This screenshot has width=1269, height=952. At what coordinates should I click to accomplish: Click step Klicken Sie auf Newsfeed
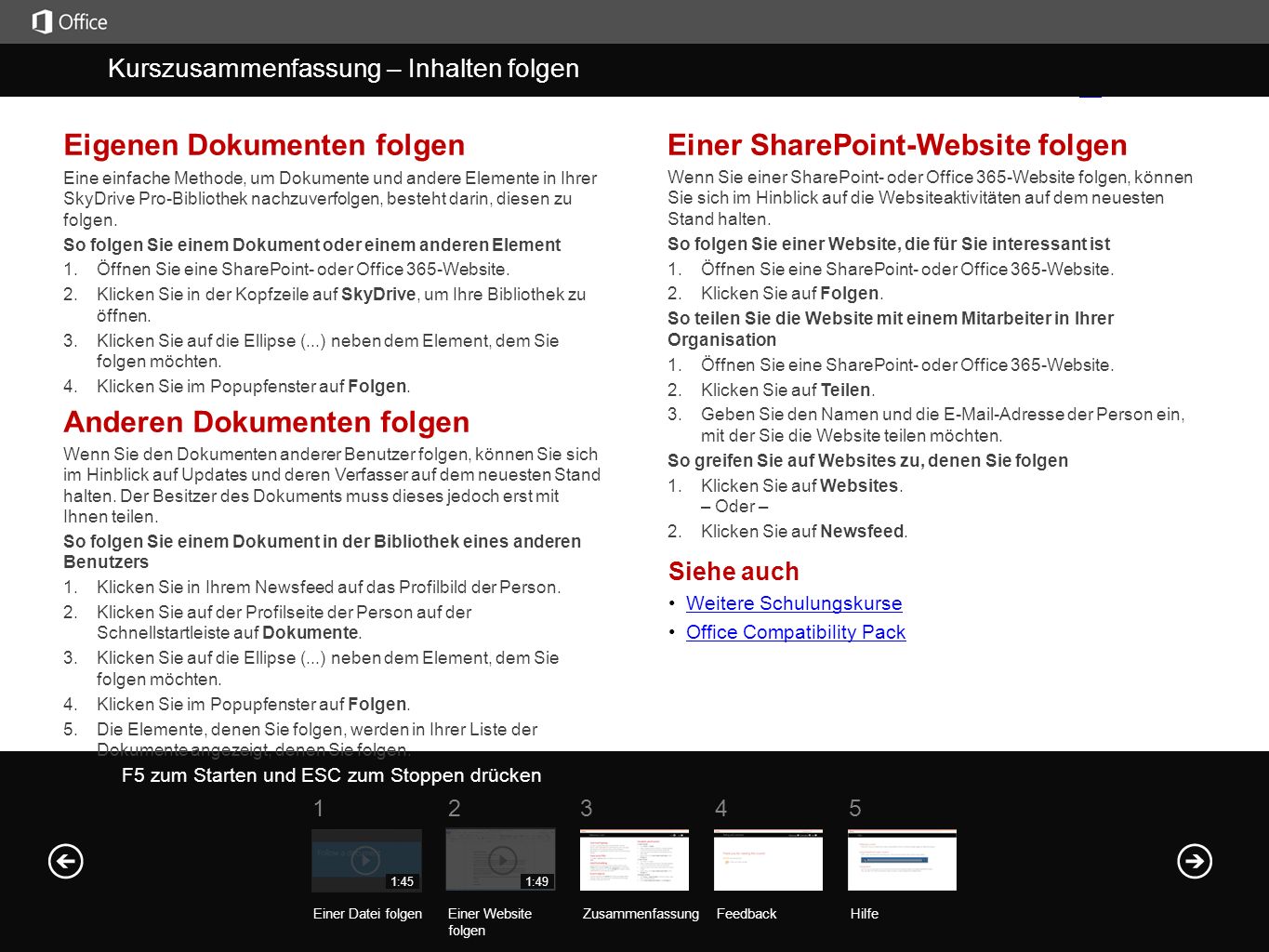pyautogui.click(x=804, y=532)
